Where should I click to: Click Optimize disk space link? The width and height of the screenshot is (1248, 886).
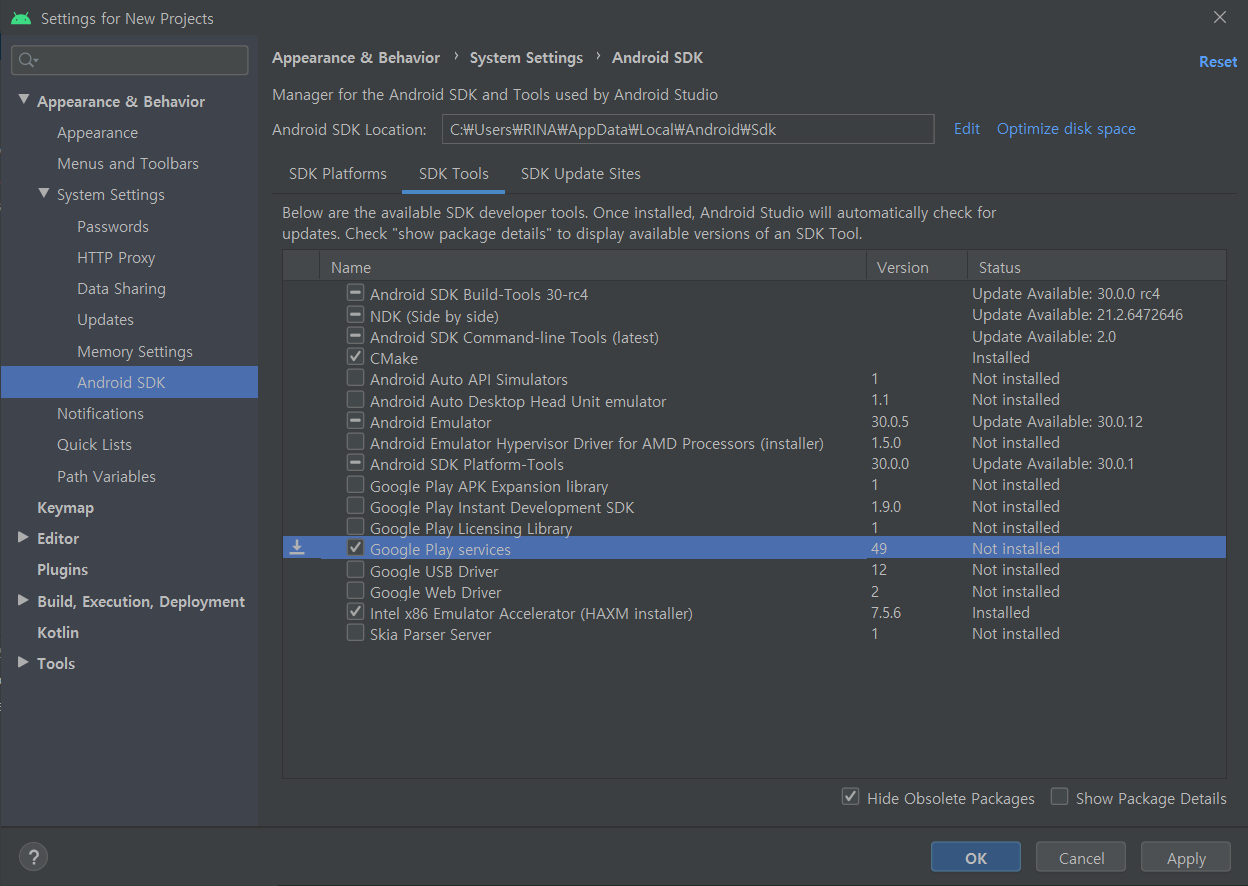[1066, 129]
